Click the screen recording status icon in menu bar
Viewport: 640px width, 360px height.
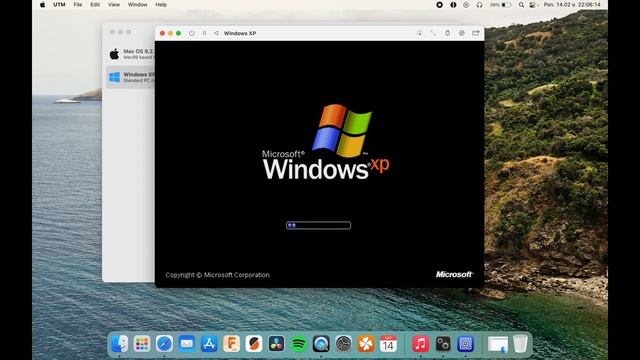(440, 5)
